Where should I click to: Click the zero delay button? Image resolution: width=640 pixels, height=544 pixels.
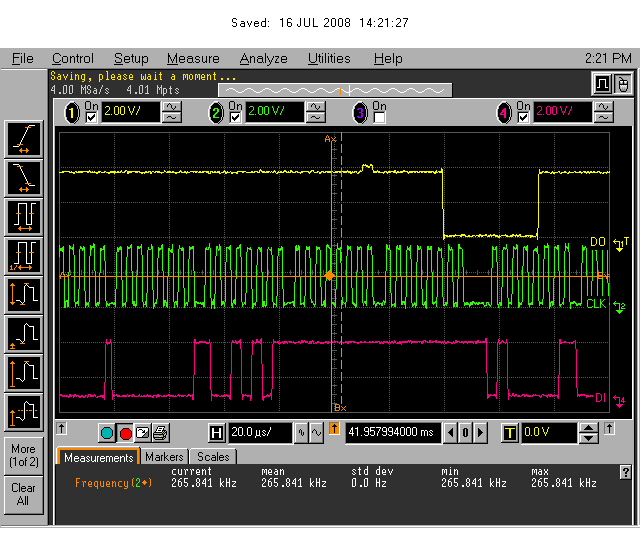pos(465,433)
